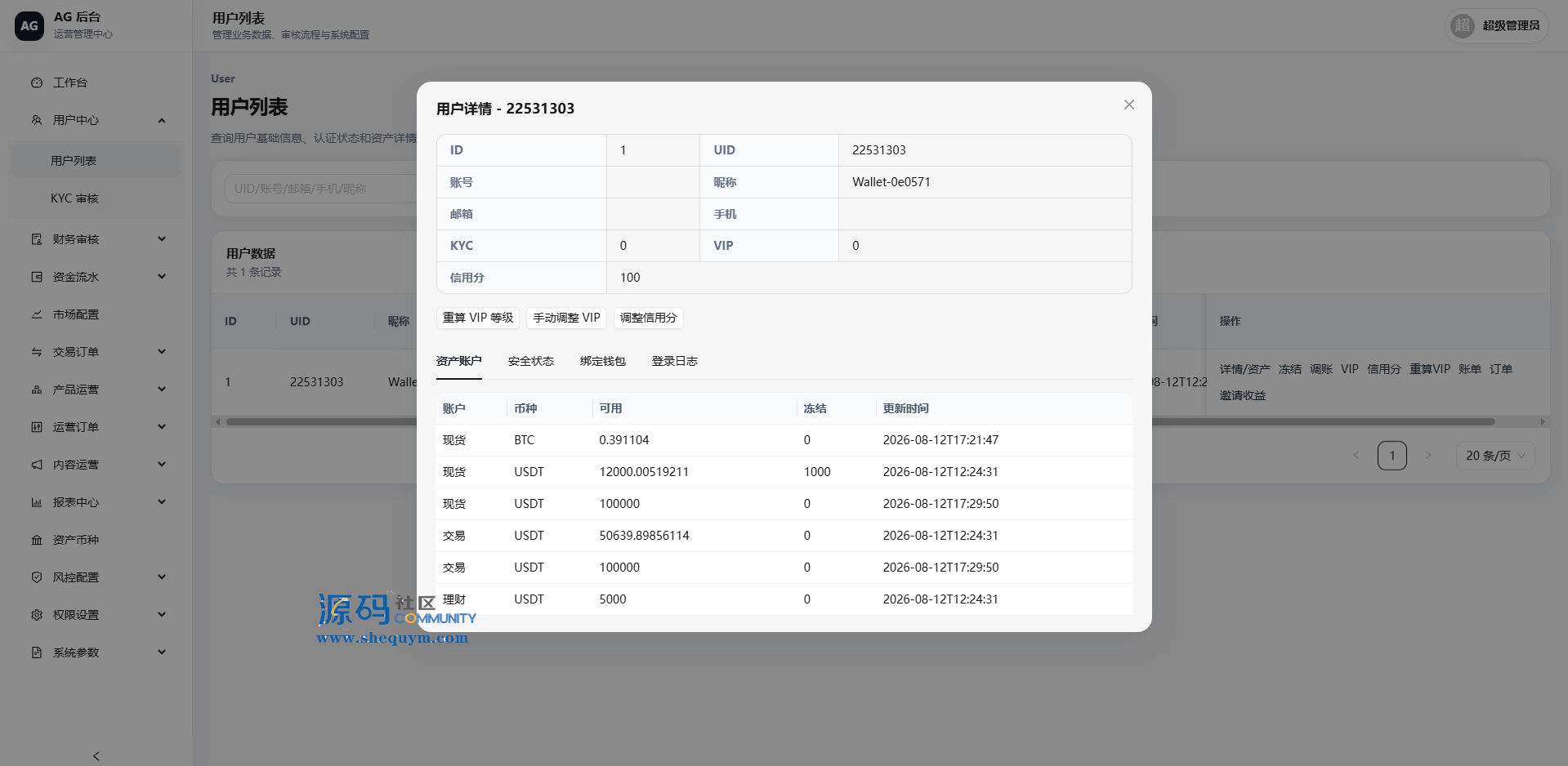The height and width of the screenshot is (766, 1568).
Task: Click the 账单 action link
Action: (1470, 369)
